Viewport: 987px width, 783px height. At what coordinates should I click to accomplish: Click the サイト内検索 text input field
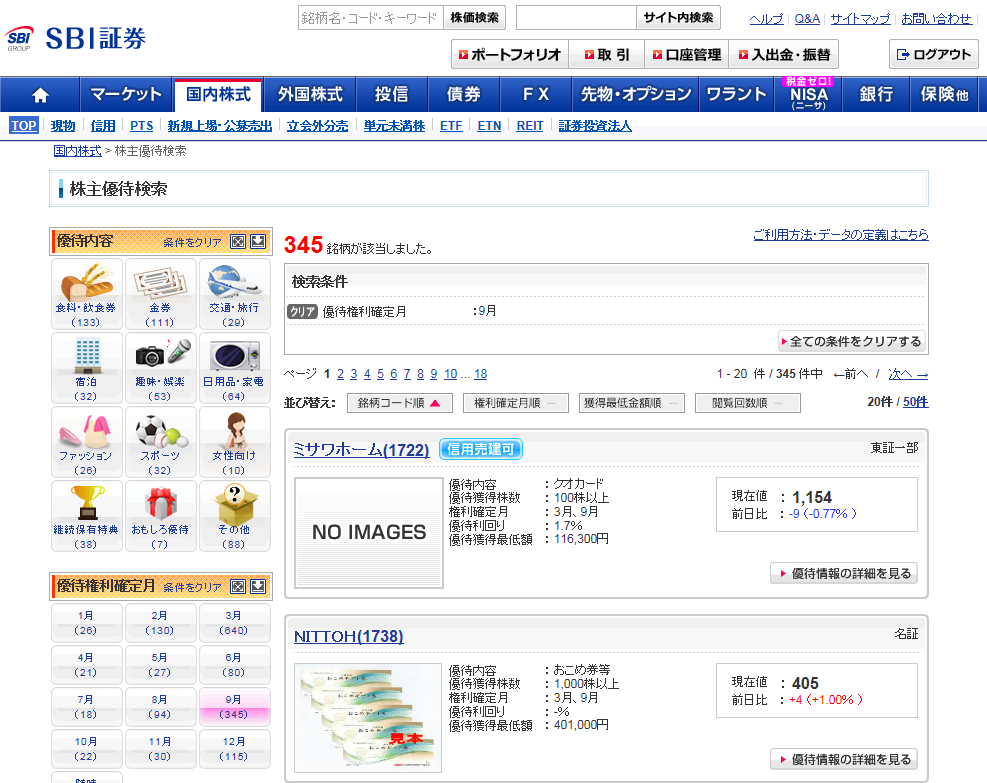[x=576, y=18]
